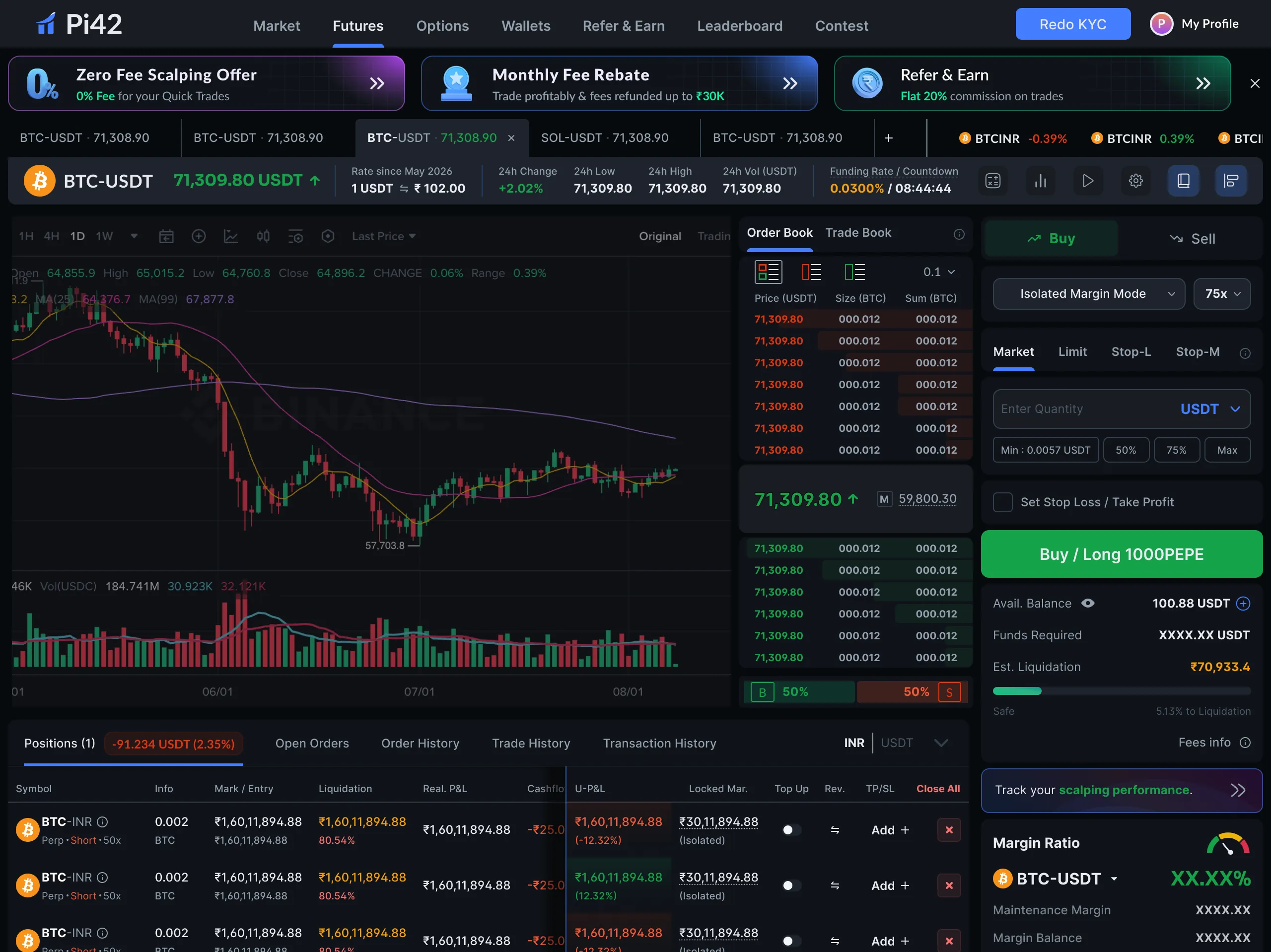The width and height of the screenshot is (1271, 952).
Task: Show sell-only order book view
Action: click(811, 272)
